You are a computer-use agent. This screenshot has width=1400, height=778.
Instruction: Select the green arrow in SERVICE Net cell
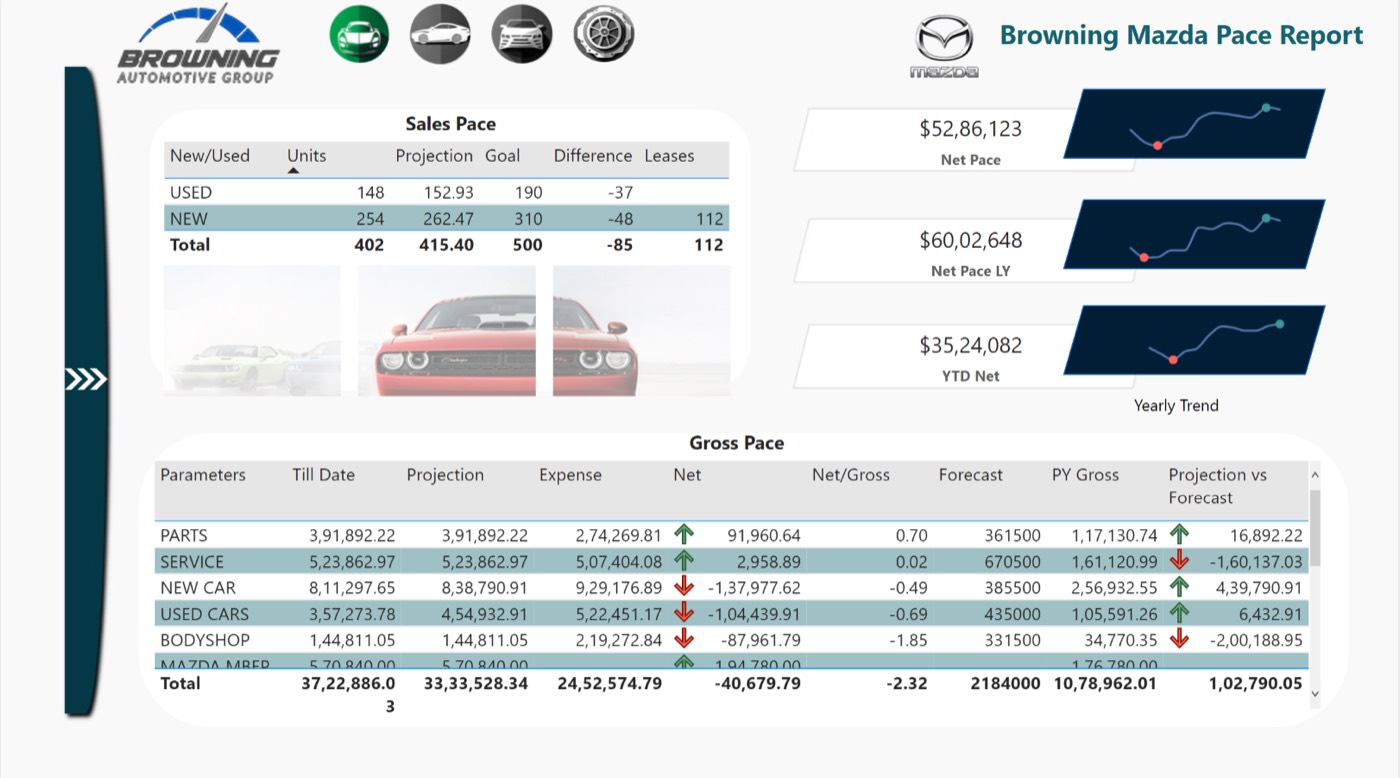685,561
